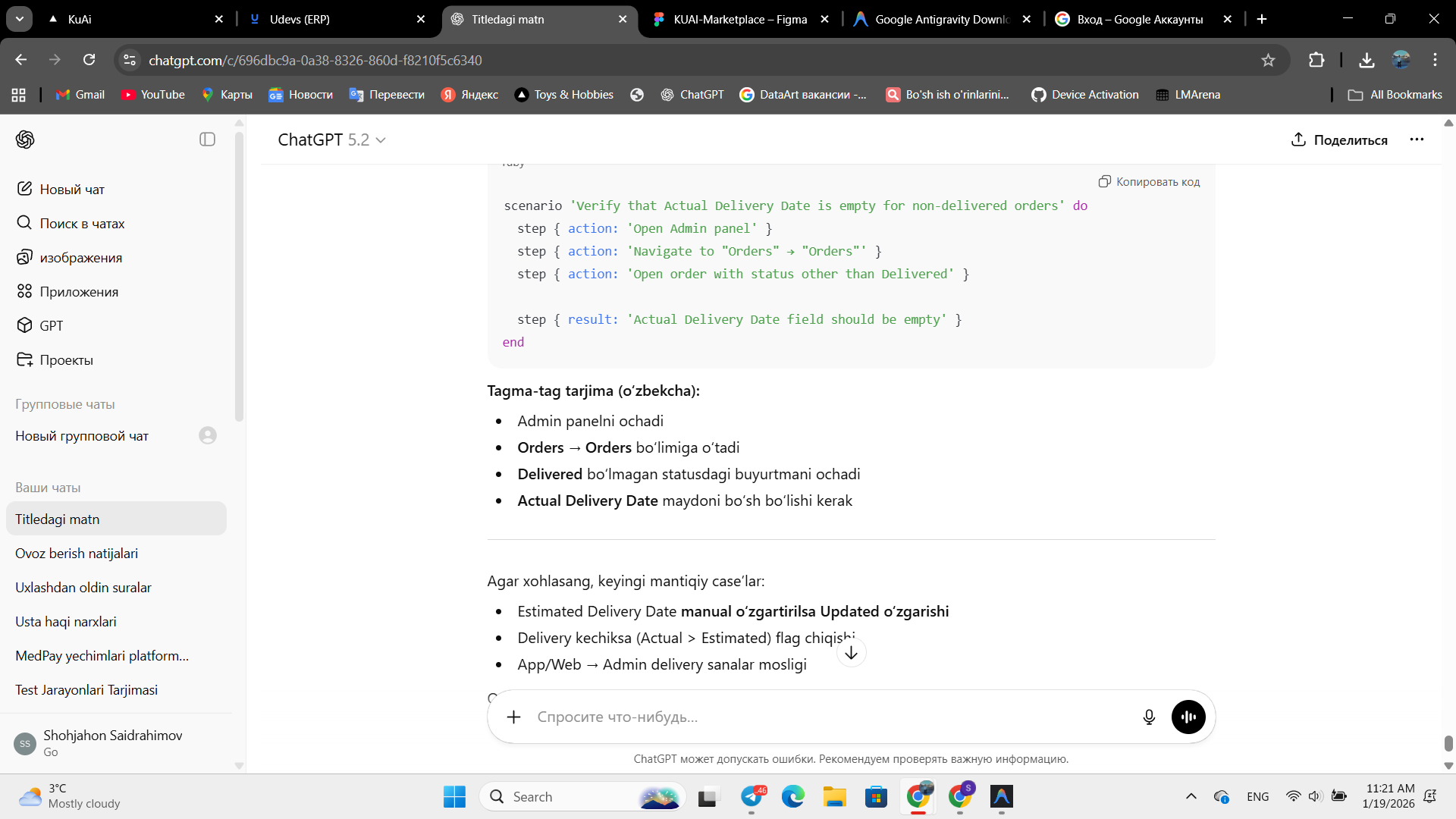Screen dimensions: 1456x819
Task: Expand hidden system tray icons chevron
Action: coord(1191,796)
